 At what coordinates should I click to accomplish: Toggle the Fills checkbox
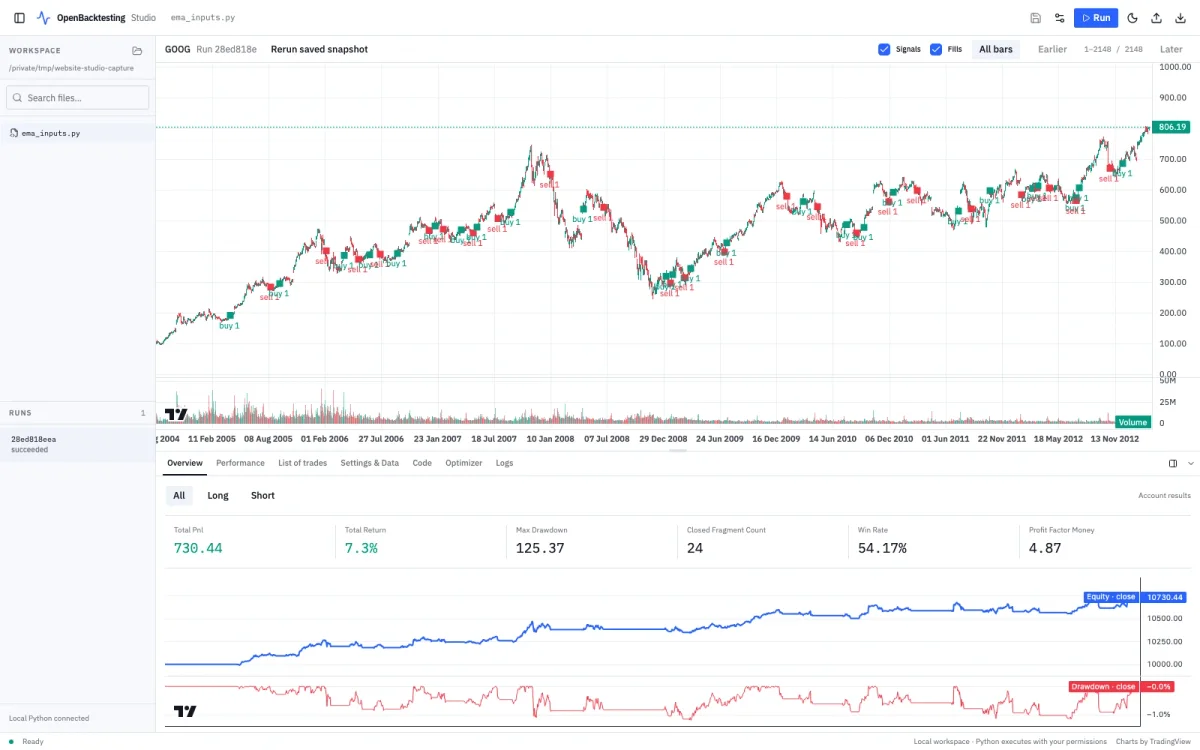click(x=936, y=49)
